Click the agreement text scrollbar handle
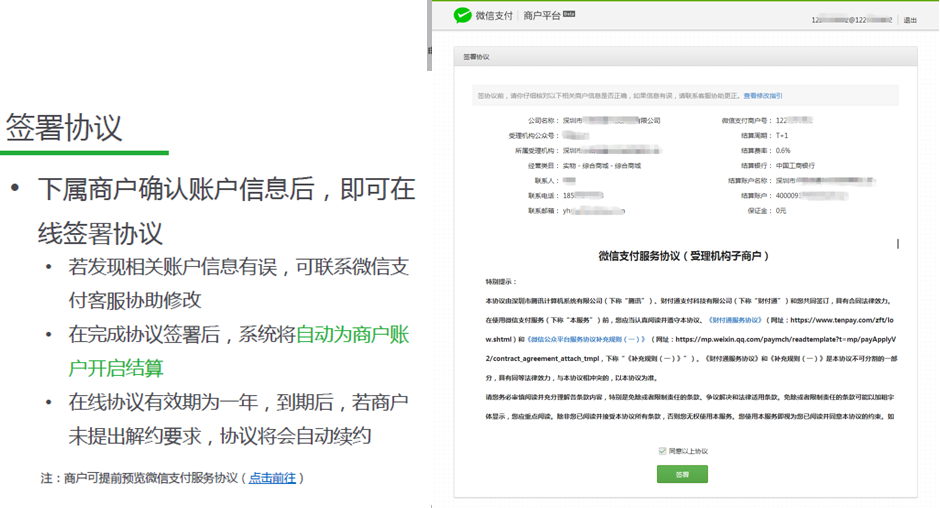940x508 pixels. click(897, 244)
